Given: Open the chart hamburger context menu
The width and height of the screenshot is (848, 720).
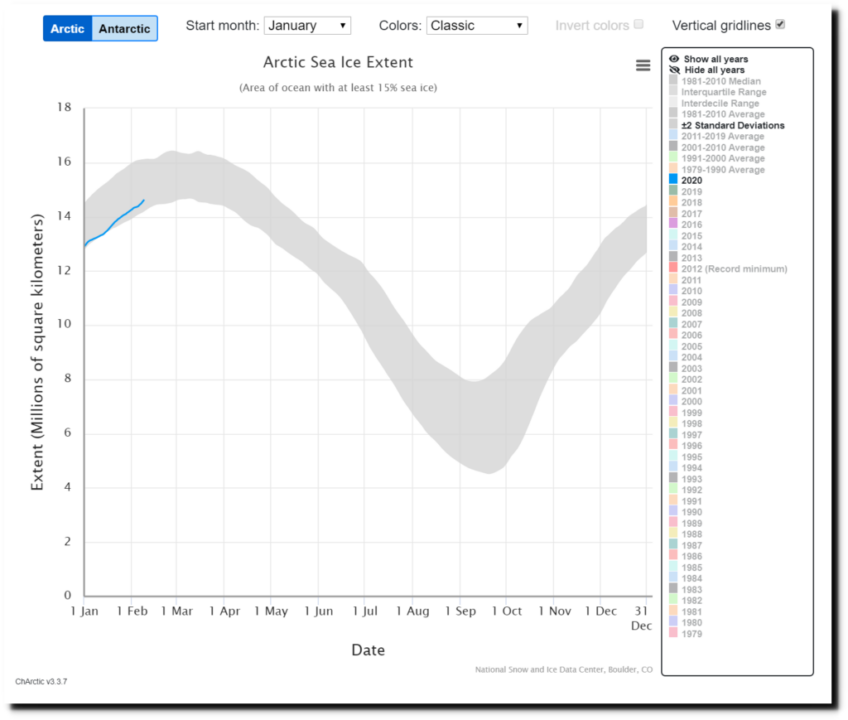Looking at the screenshot, I should (x=643, y=66).
